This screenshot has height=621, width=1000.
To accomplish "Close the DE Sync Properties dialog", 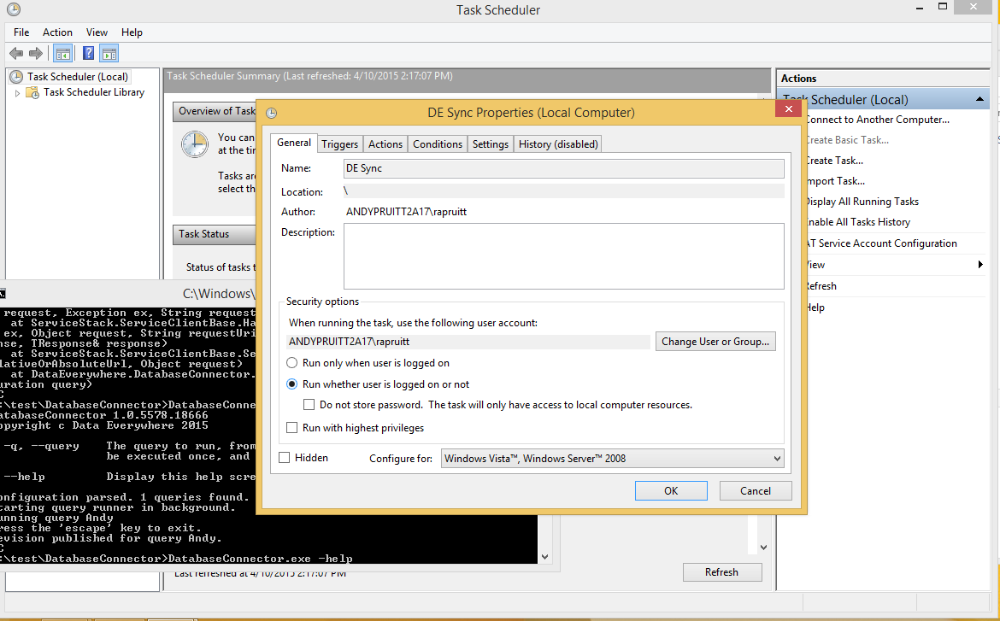I will click(788, 109).
